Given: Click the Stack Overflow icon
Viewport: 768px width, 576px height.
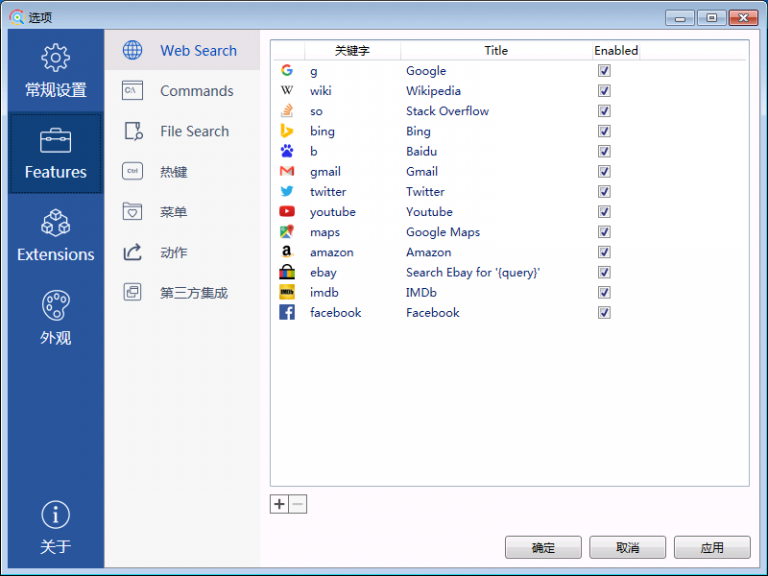Looking at the screenshot, I should click(287, 111).
